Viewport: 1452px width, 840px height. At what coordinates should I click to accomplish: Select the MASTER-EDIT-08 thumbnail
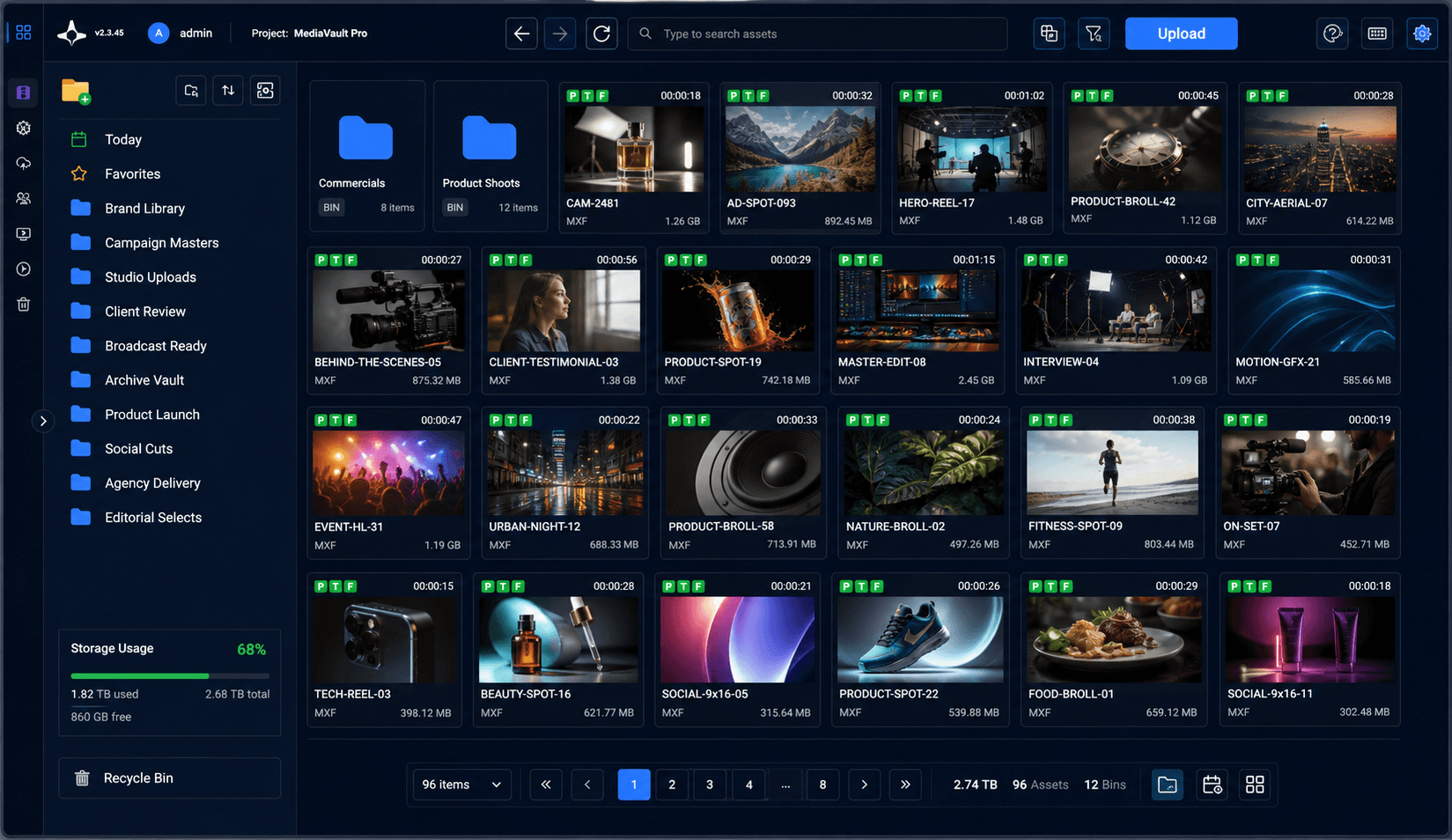[918, 310]
